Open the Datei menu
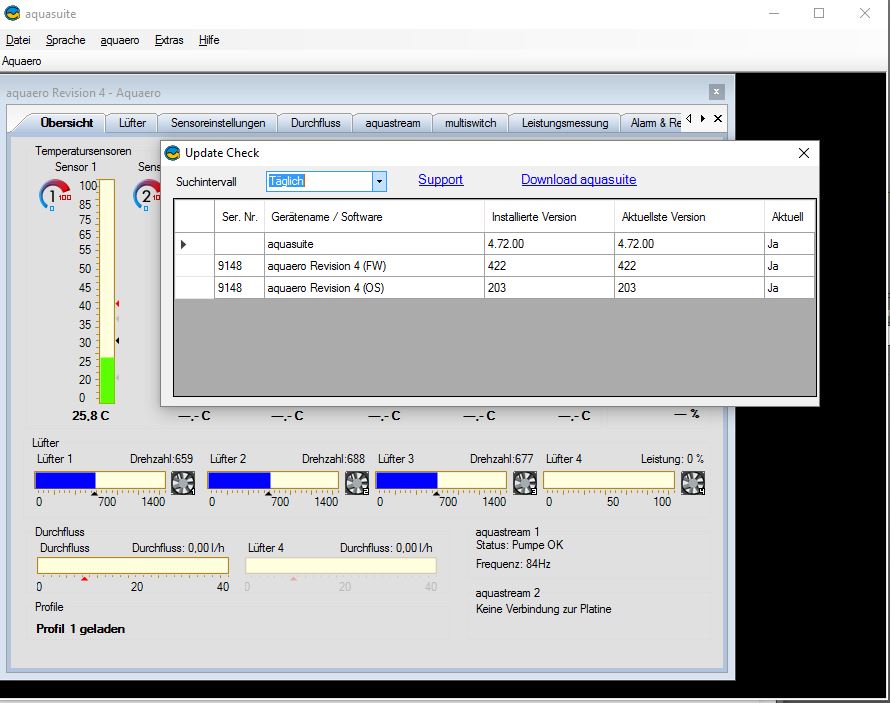 [18, 40]
